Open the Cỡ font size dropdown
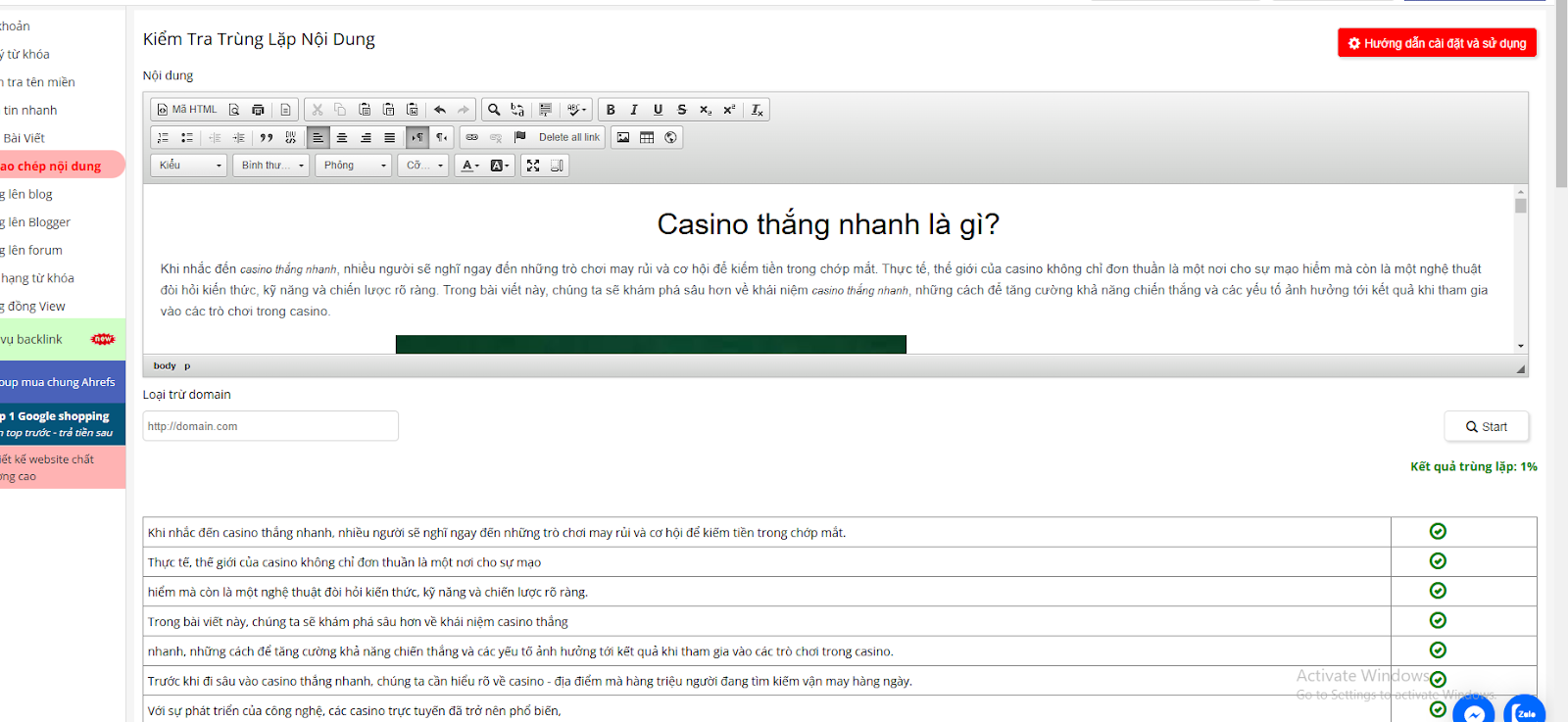The image size is (1568, 722). pos(423,166)
